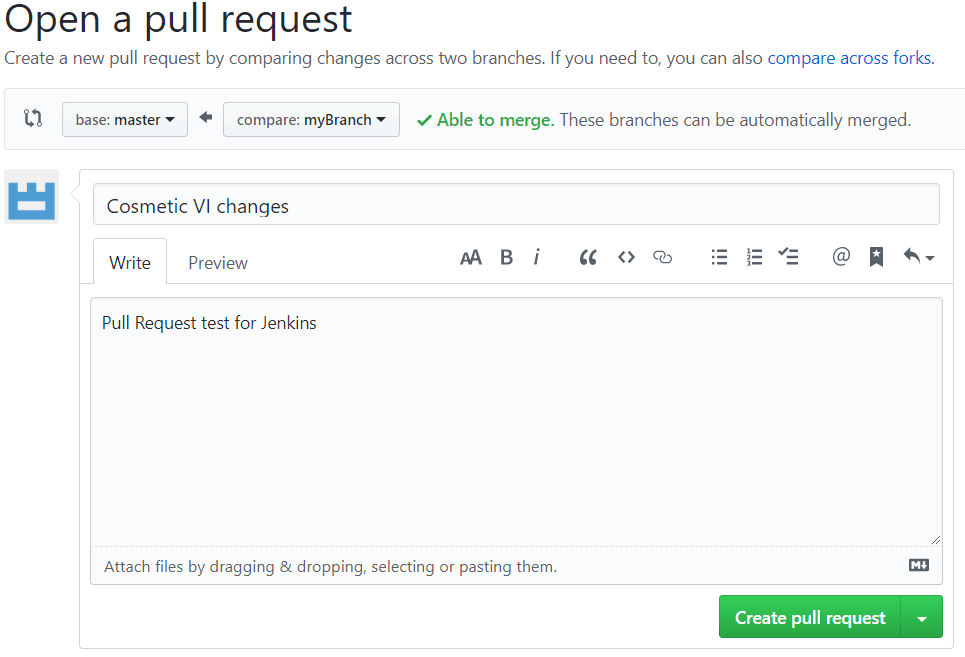Mention a user with @ icon
The image size is (965, 657).
pos(841,258)
